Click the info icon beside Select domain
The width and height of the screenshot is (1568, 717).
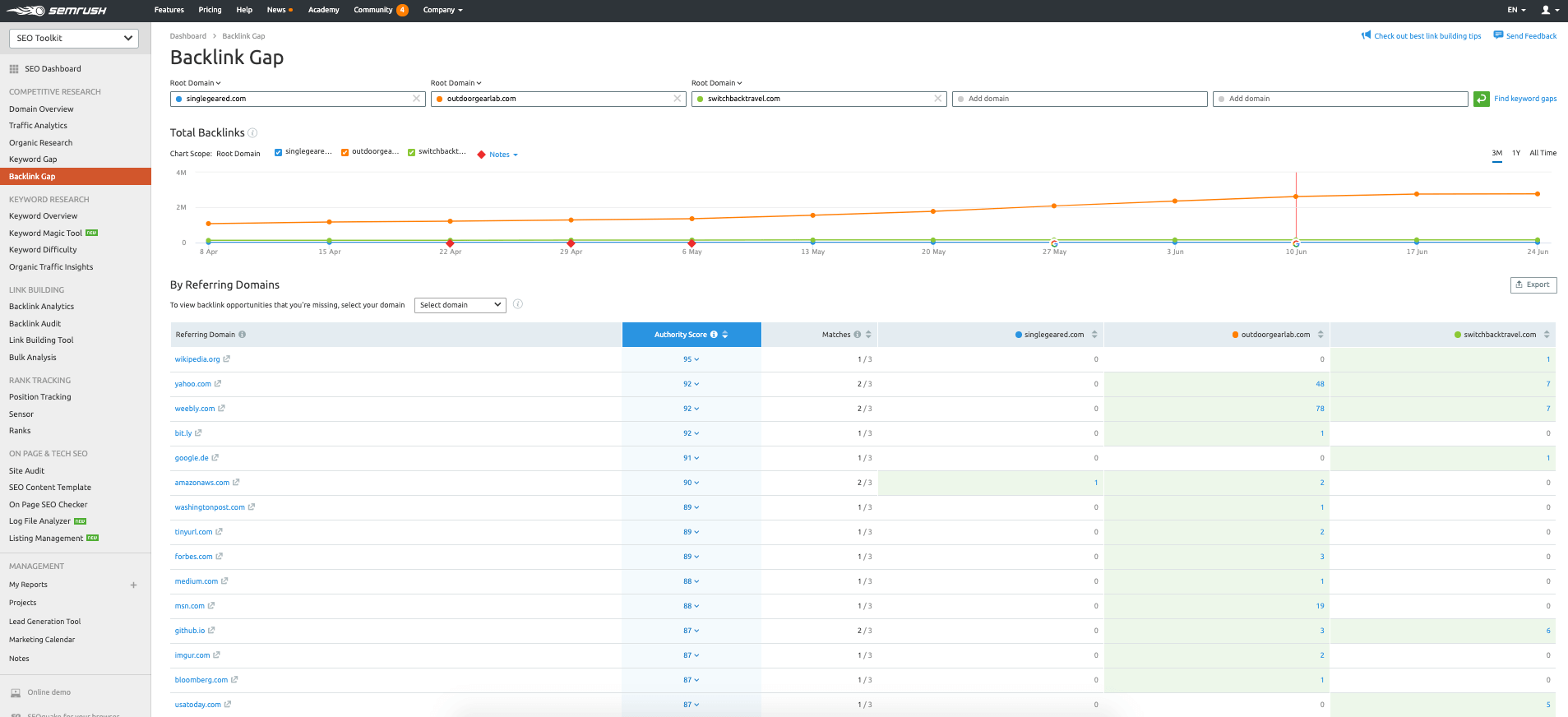pyautogui.click(x=518, y=304)
